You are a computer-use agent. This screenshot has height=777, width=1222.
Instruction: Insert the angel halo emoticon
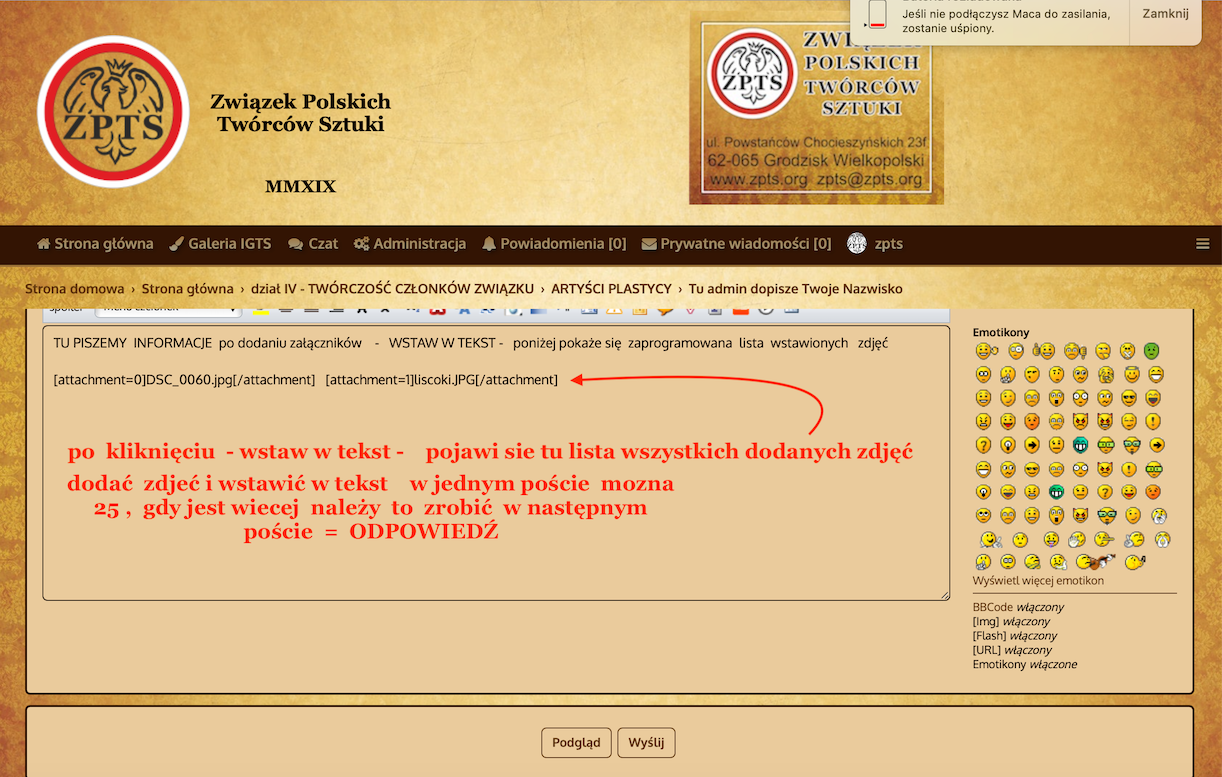[x=1131, y=374]
